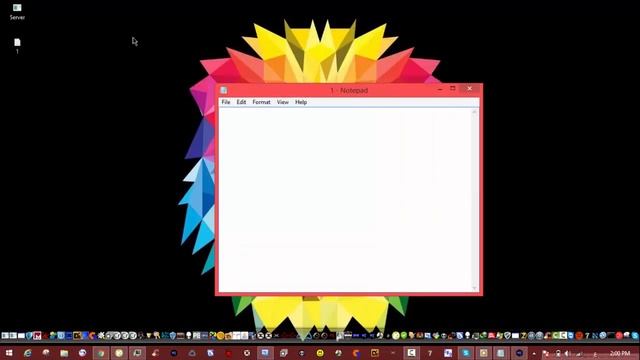The image size is (640, 360).
Task: Show hidden system tray icons
Action: [534, 353]
